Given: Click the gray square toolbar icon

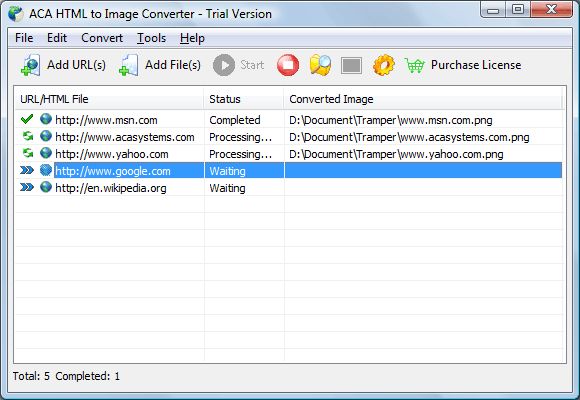Looking at the screenshot, I should click(351, 65).
